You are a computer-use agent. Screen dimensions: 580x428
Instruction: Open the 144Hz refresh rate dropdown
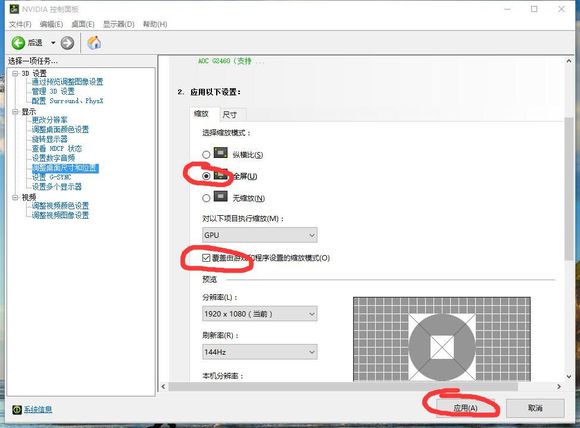tap(260, 352)
